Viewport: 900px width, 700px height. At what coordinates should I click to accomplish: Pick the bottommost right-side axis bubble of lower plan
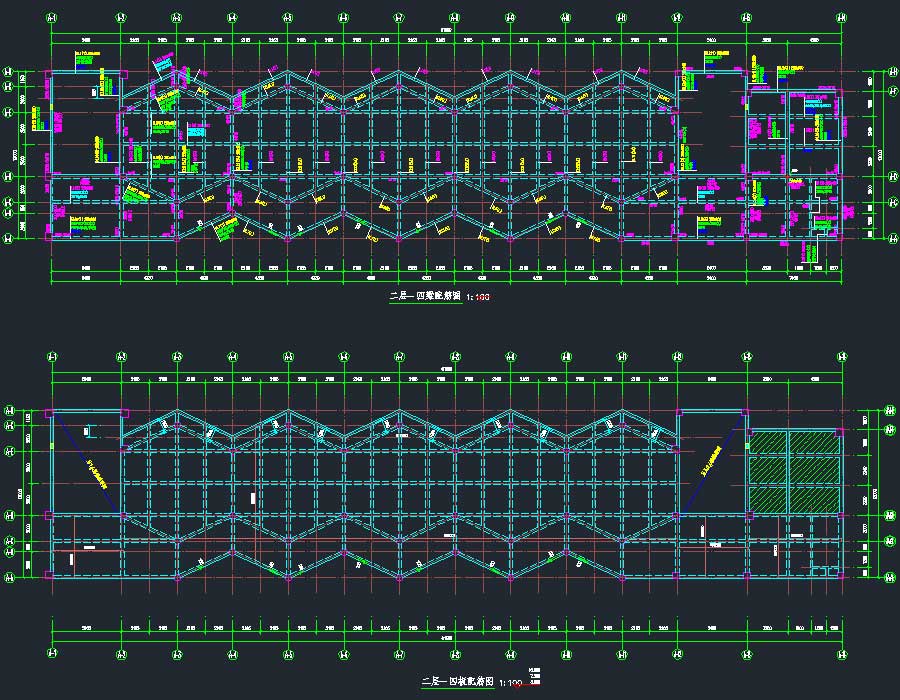pos(888,576)
